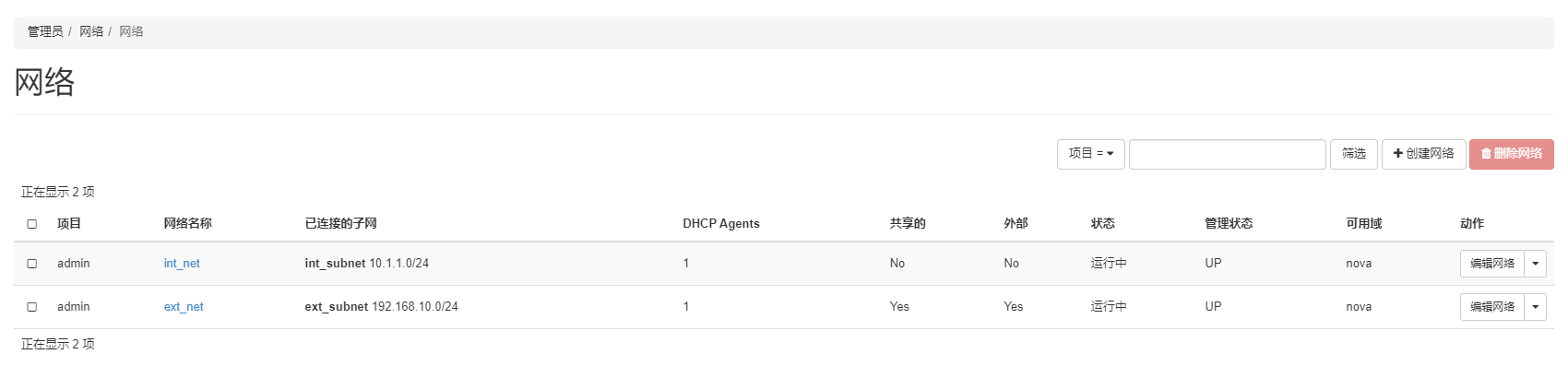The width and height of the screenshot is (1568, 378).
Task: Click the 管理员 breadcrumb link
Action: click(x=45, y=31)
